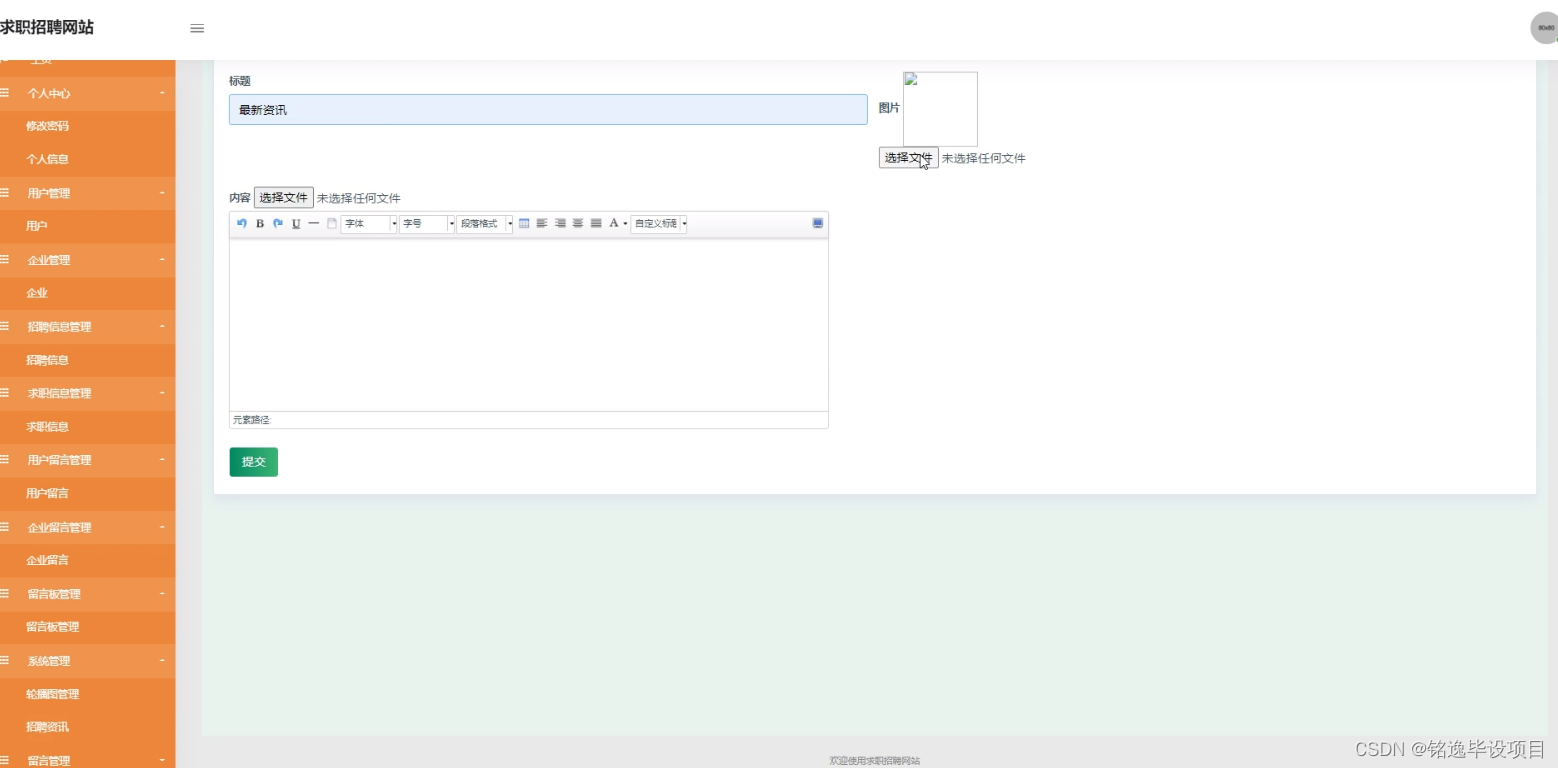Click the 提交 submit button
1558x768 pixels.
click(253, 461)
